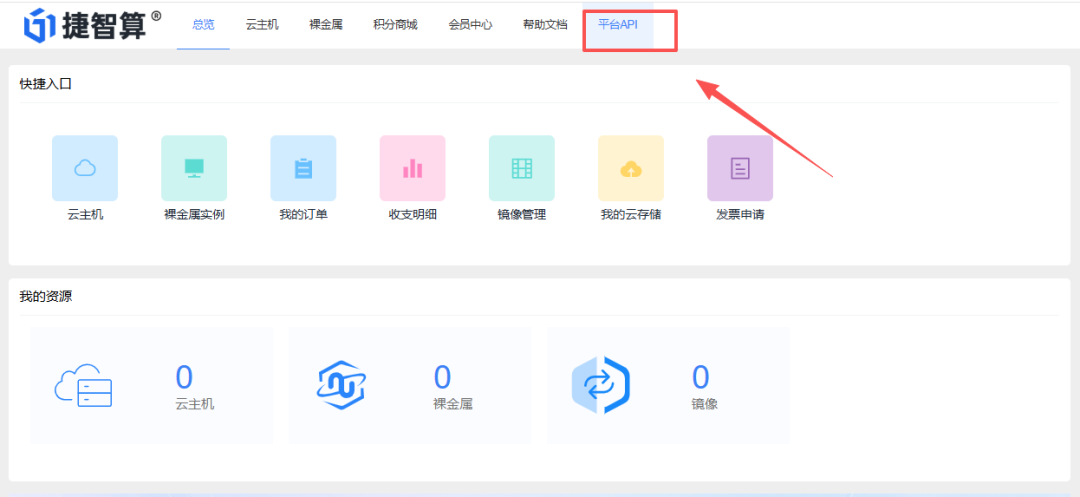
Task: Click the 发票申请 label
Action: (x=740, y=215)
